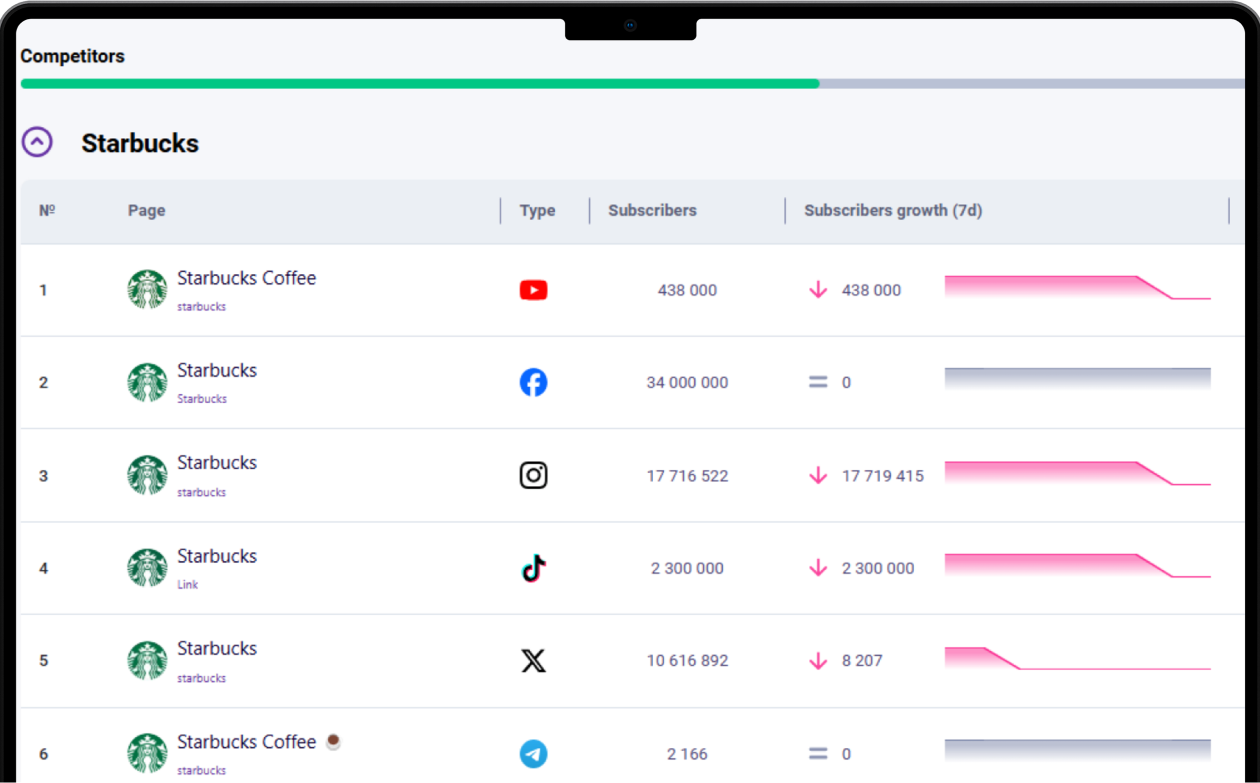Screen dimensions: 1260x783
Task: Click the Competitors progress bar
Action: pos(632,84)
